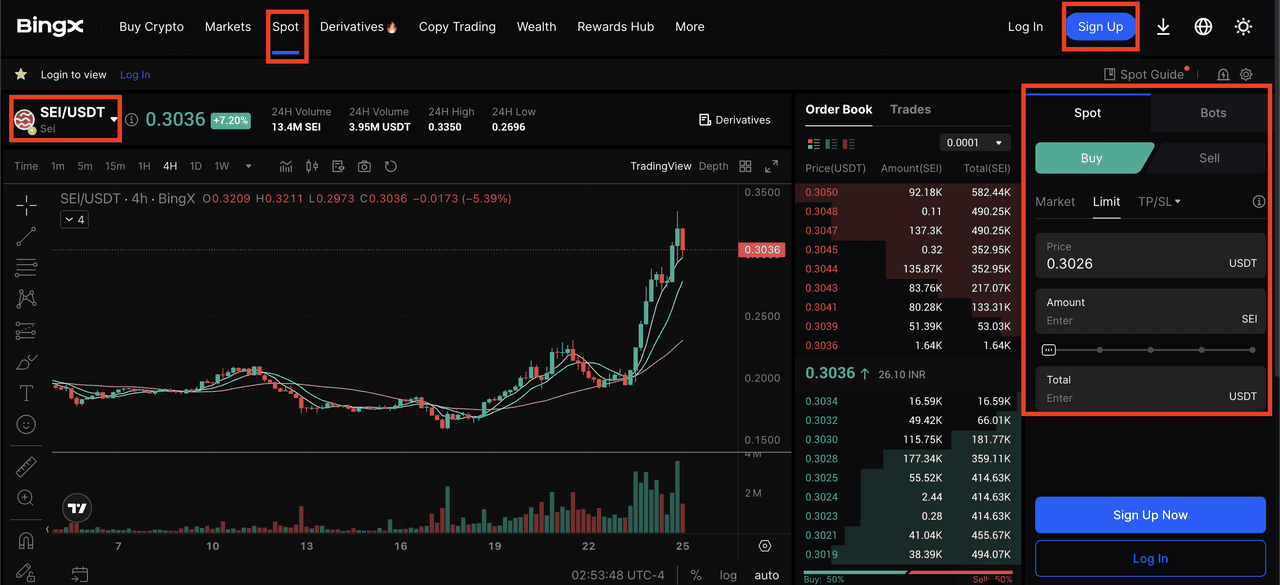Open the Derivatives menu in top bar
This screenshot has width=1280, height=585.
(x=359, y=27)
